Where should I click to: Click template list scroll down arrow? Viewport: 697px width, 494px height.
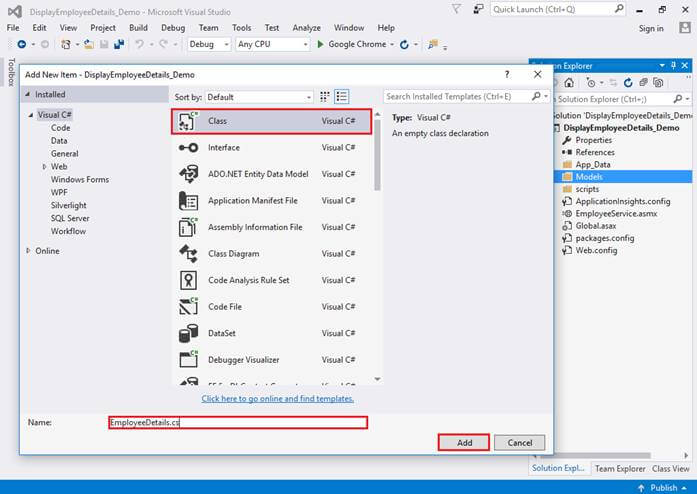tap(377, 379)
